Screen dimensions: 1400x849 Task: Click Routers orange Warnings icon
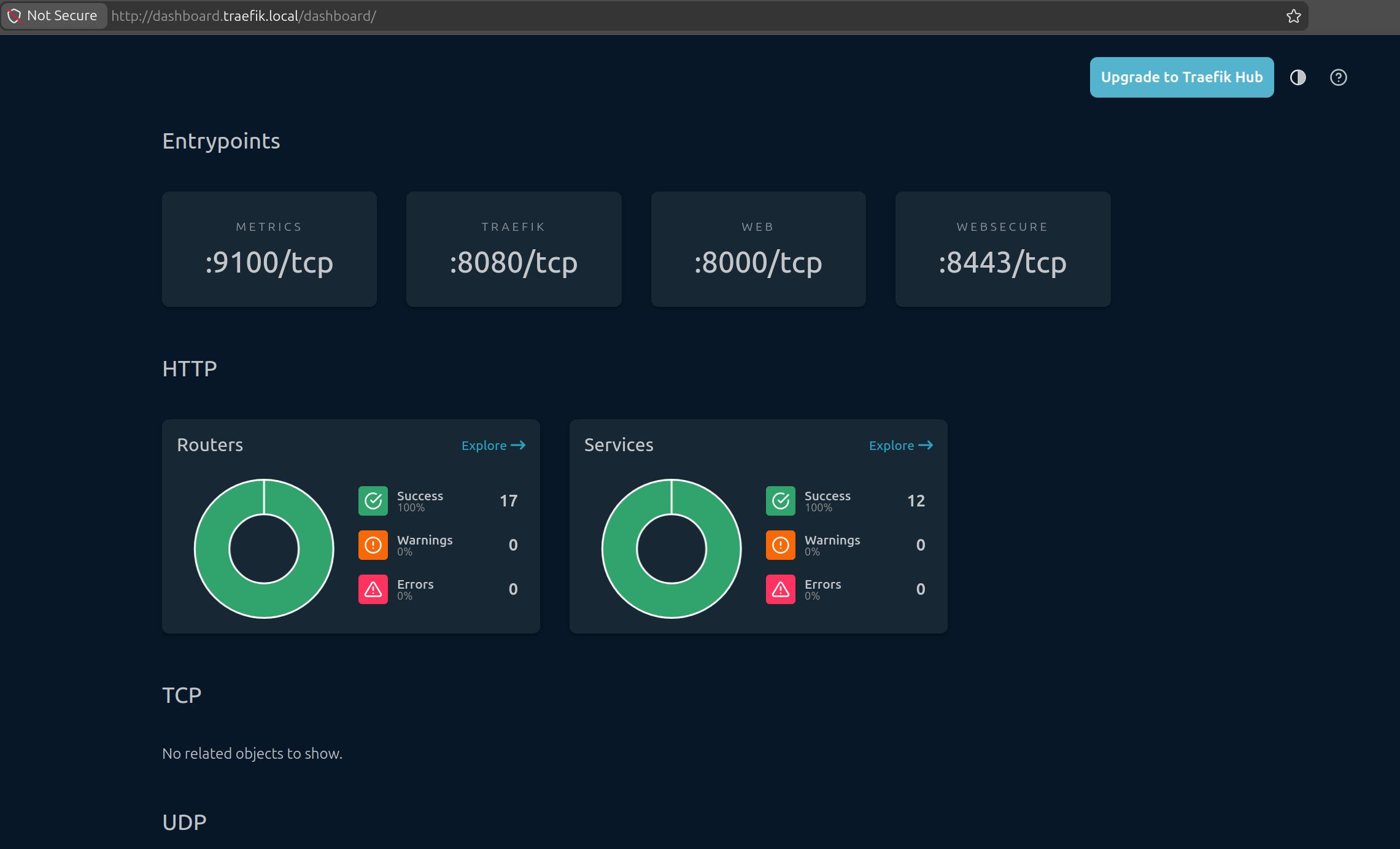pos(373,545)
